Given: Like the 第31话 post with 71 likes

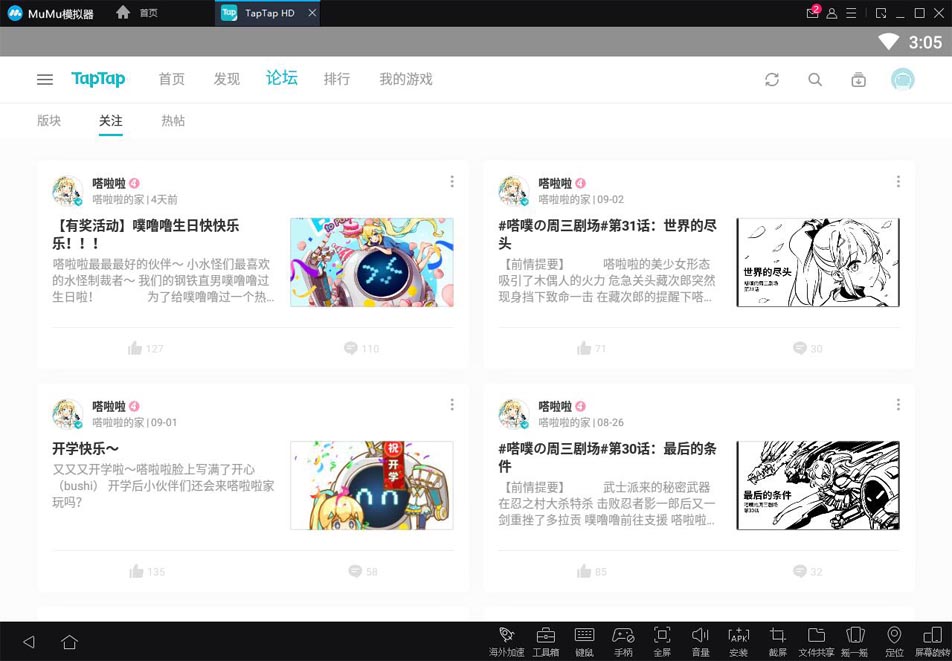Looking at the screenshot, I should (592, 348).
